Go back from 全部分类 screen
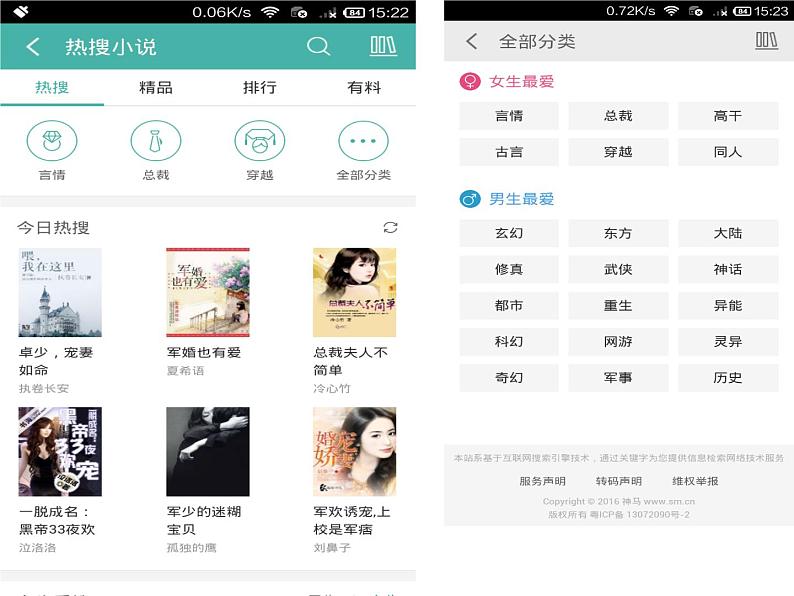 click(x=472, y=42)
